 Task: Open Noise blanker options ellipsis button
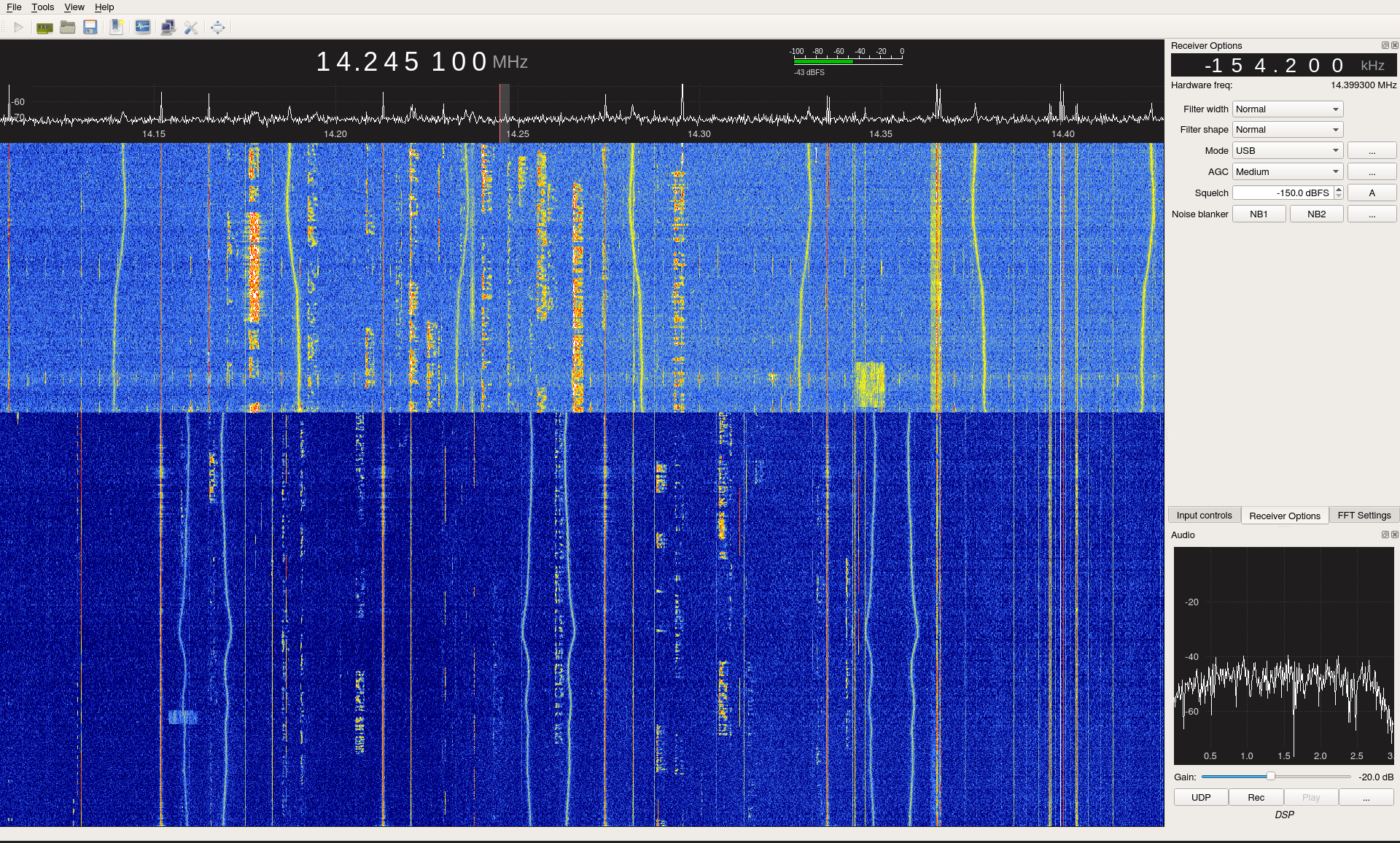point(1372,214)
